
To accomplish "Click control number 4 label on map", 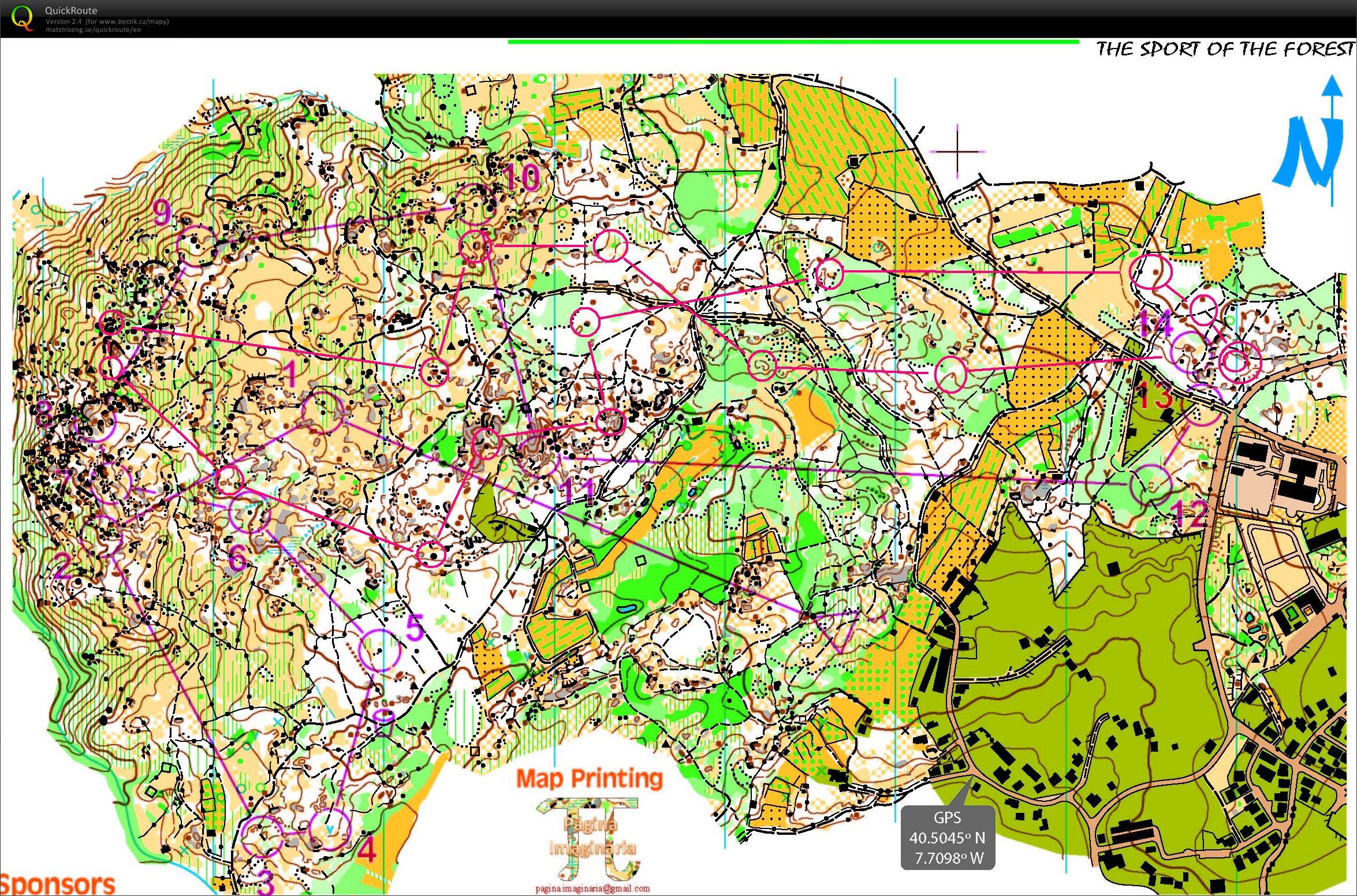I will (367, 849).
